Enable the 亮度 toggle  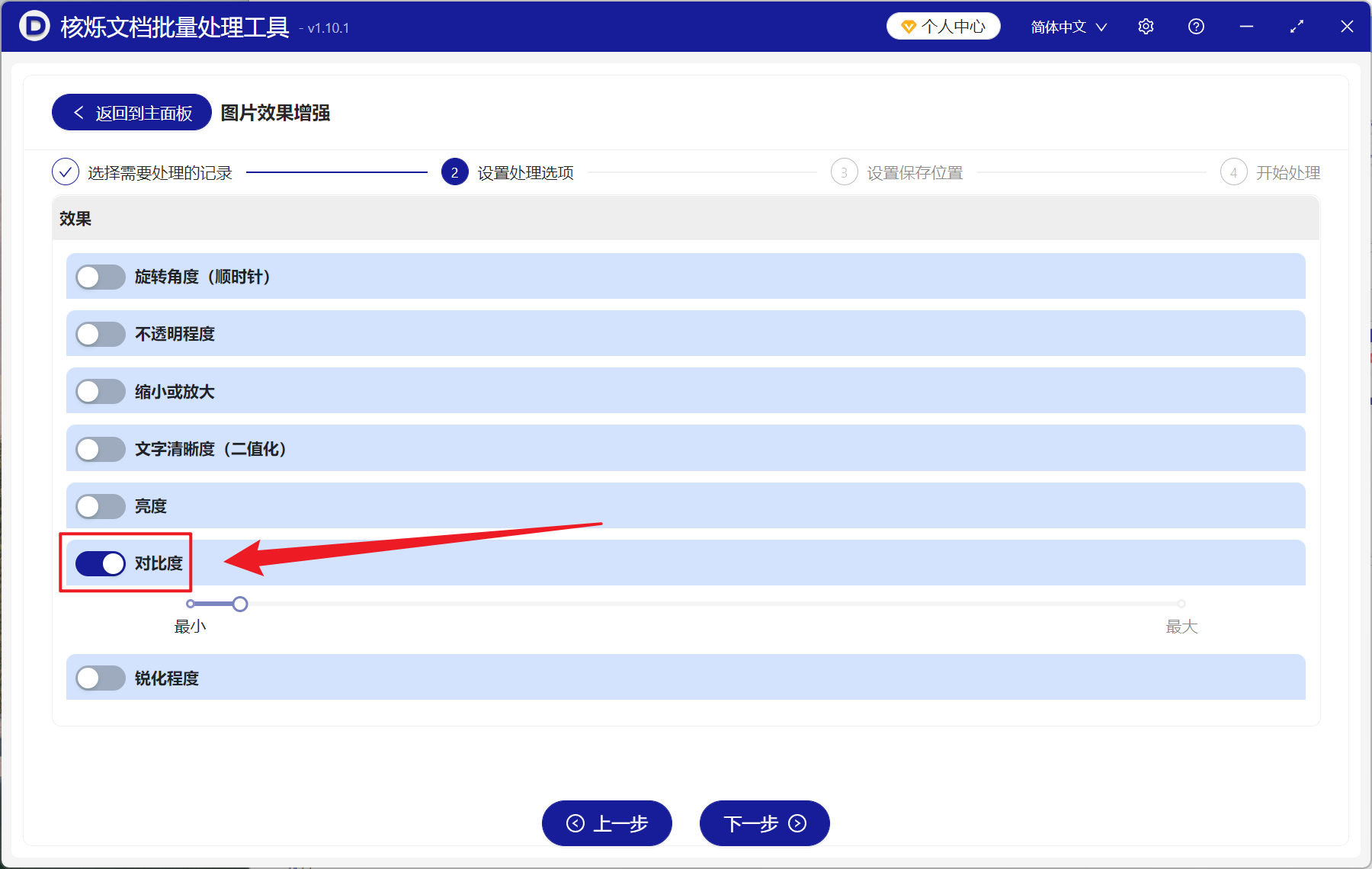pos(100,505)
